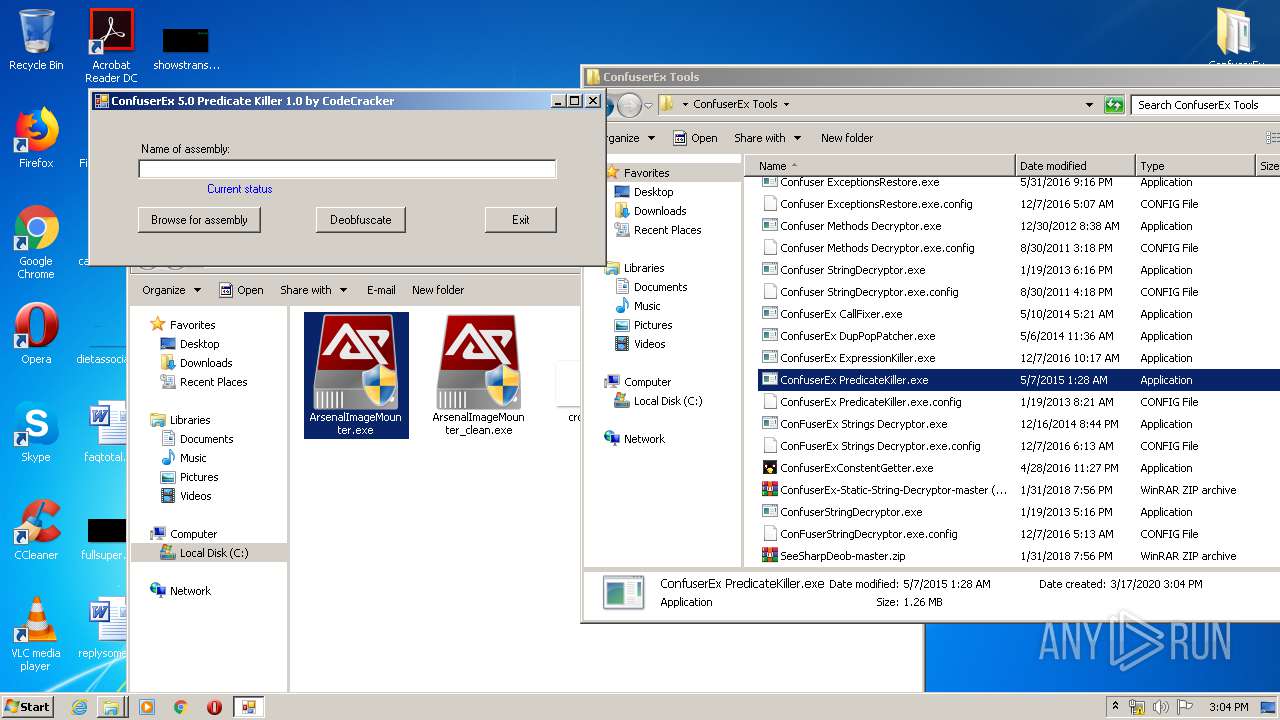1280x720 pixels.
Task: Sort by Name column header
Action: [x=880, y=166]
